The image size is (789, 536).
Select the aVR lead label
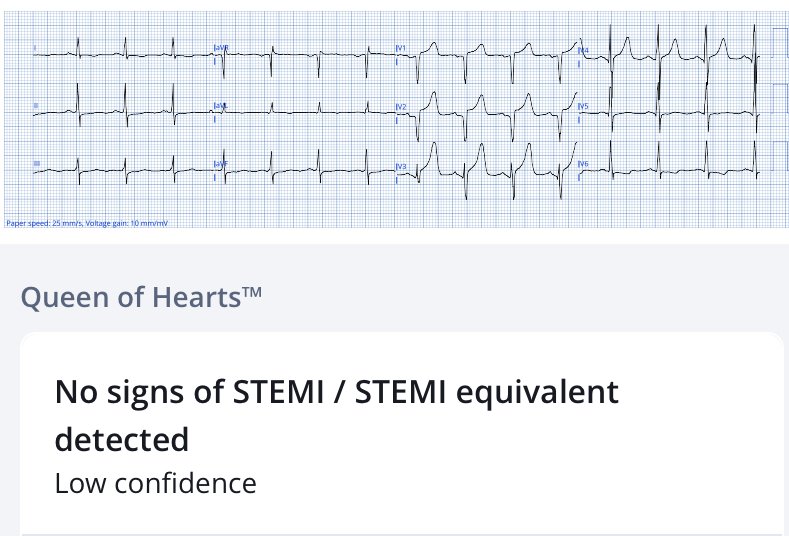(220, 47)
